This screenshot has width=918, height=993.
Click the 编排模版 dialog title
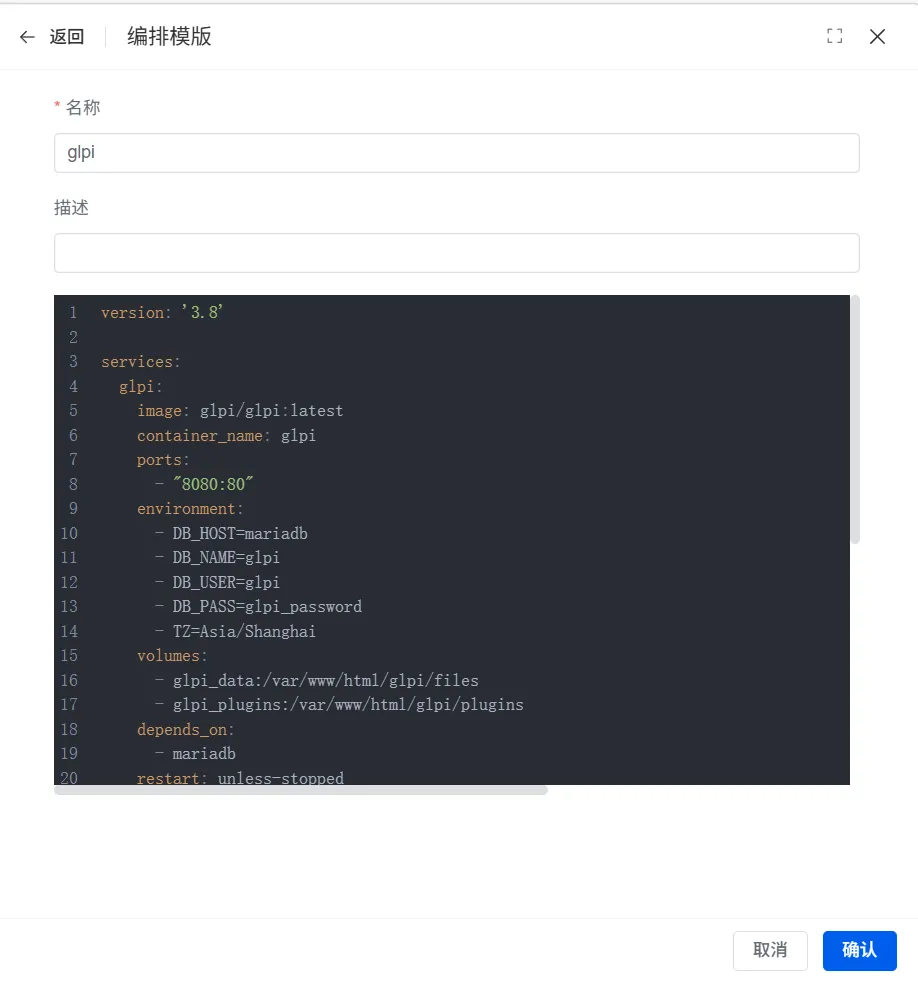pyautogui.click(x=169, y=37)
